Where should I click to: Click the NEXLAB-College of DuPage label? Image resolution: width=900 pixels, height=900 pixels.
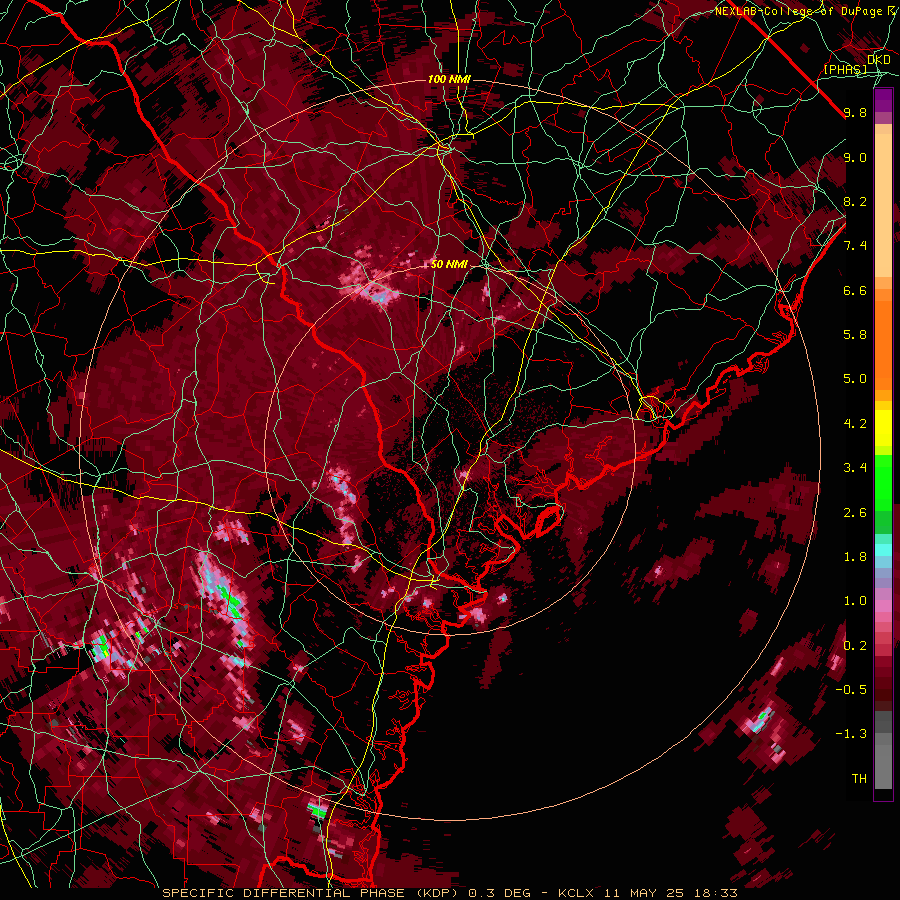pos(798,11)
